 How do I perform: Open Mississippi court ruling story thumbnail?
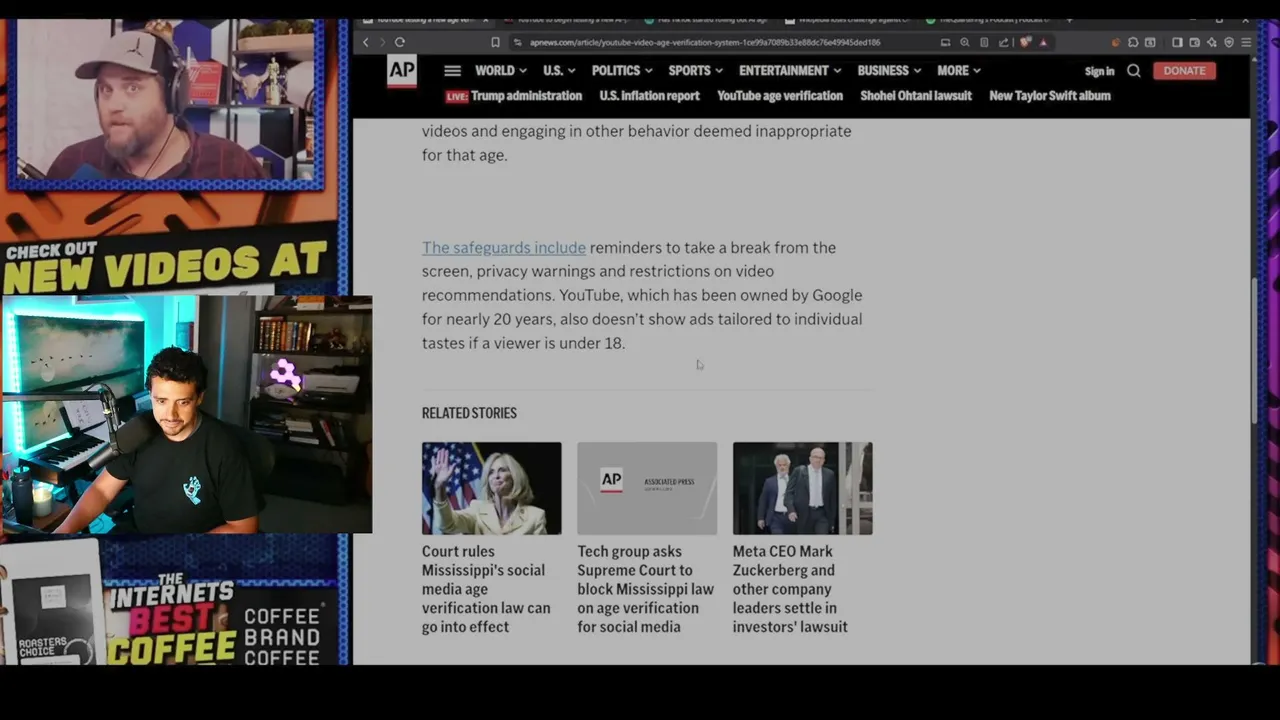click(x=492, y=488)
